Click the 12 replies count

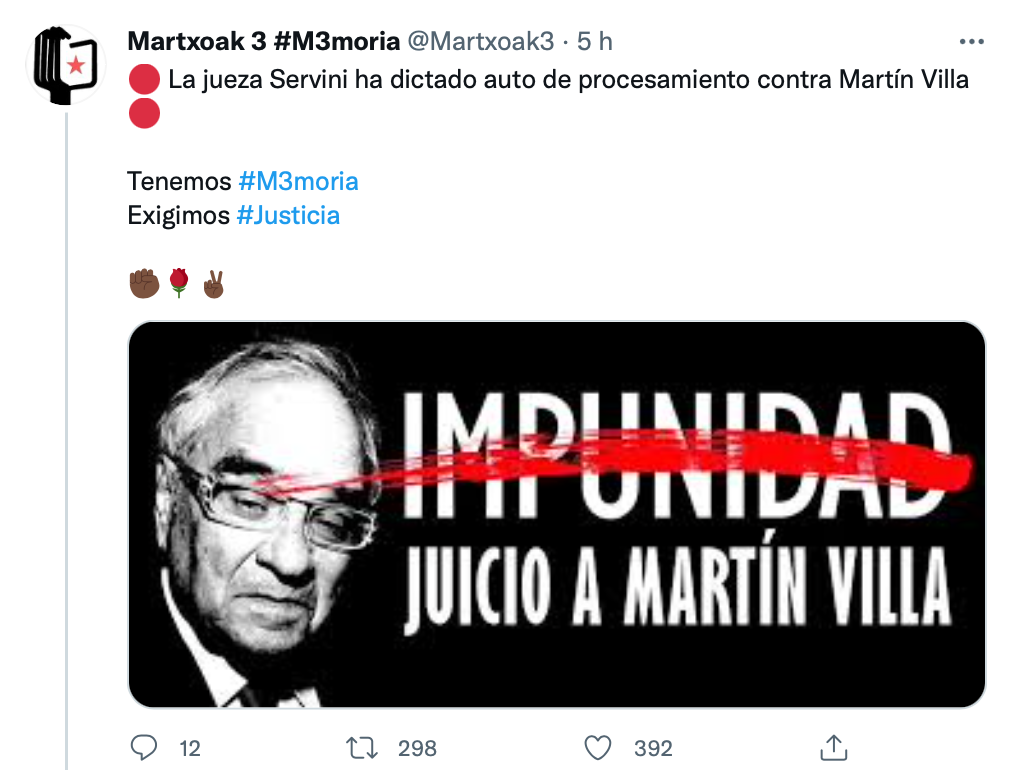click(190, 749)
